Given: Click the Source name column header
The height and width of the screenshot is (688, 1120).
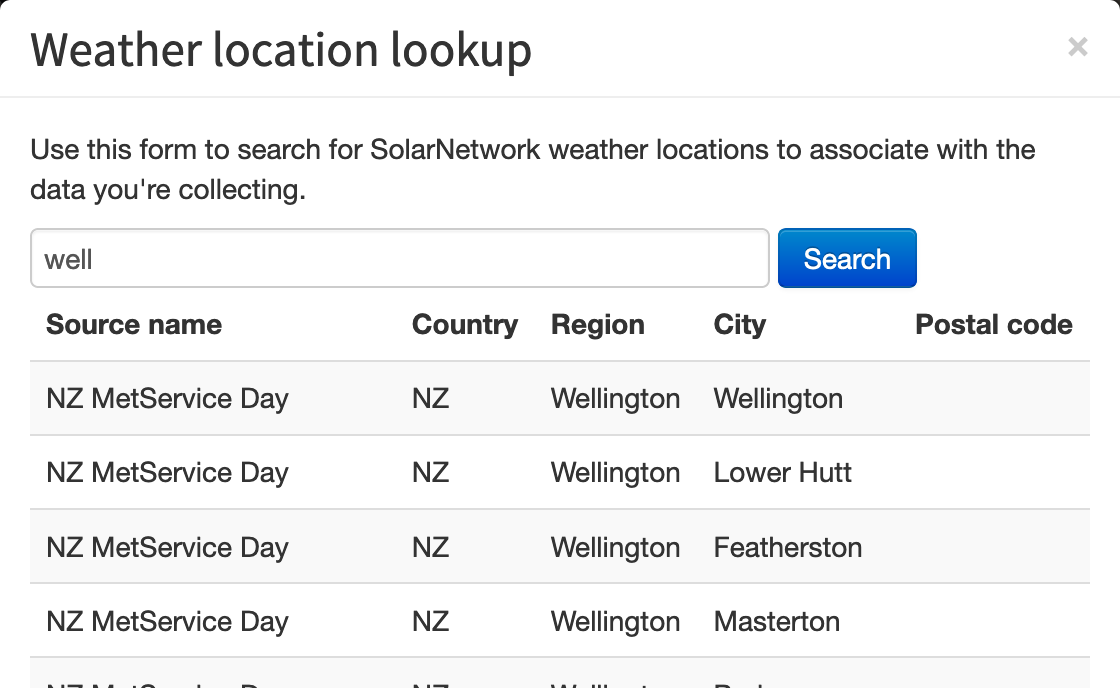Looking at the screenshot, I should (134, 324).
